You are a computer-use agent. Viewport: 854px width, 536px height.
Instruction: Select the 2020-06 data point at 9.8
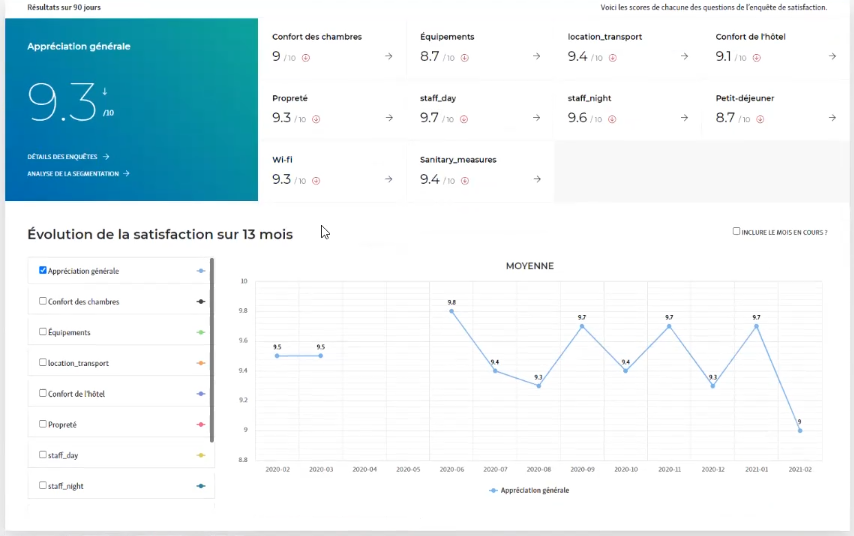point(452,311)
